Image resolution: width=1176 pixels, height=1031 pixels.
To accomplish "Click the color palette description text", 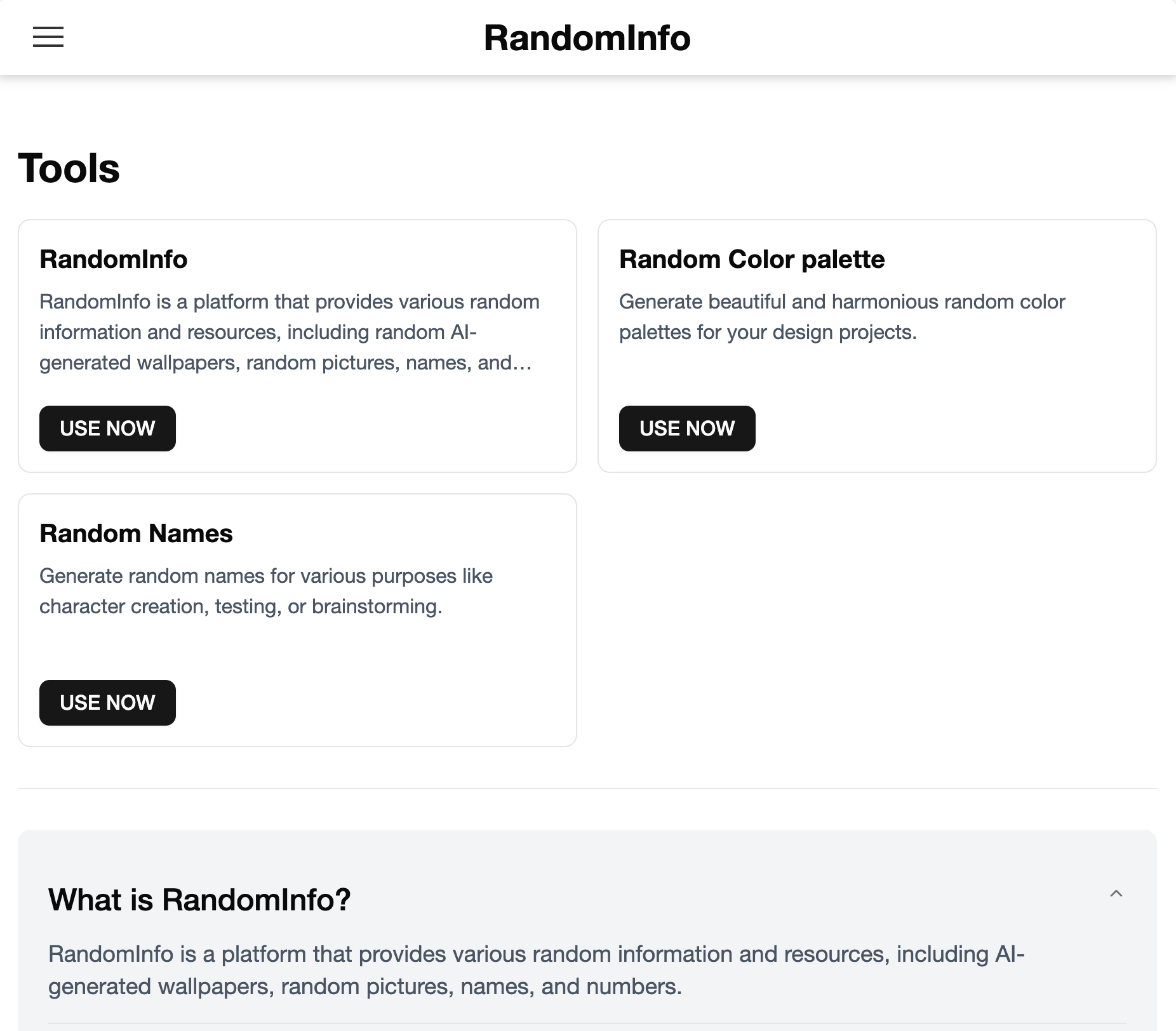I will click(x=841, y=317).
